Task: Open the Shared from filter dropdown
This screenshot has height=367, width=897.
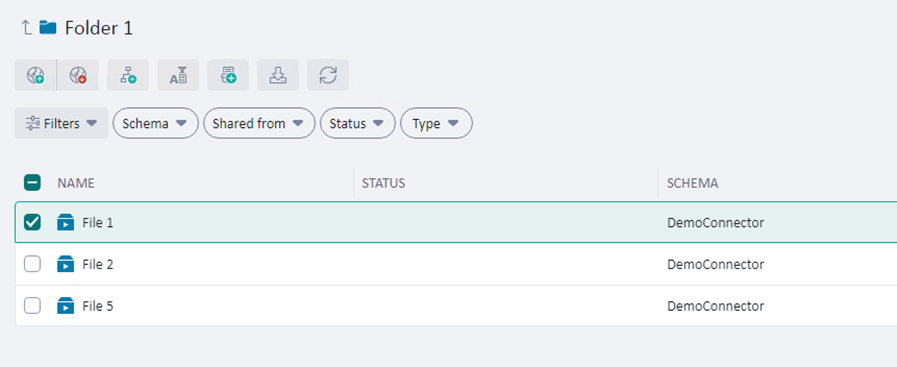Action: [x=259, y=123]
